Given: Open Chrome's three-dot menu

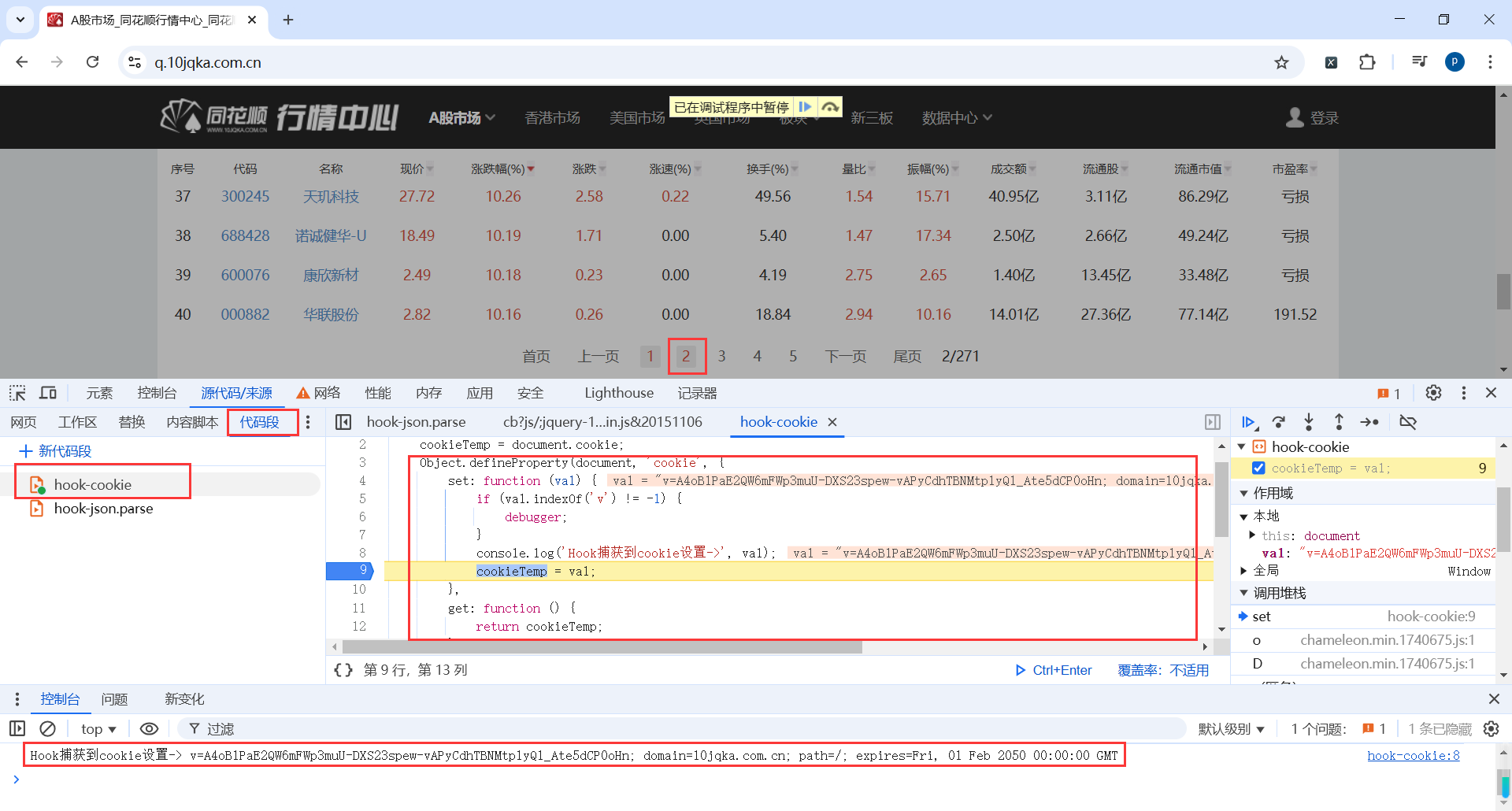Looking at the screenshot, I should 1490,62.
